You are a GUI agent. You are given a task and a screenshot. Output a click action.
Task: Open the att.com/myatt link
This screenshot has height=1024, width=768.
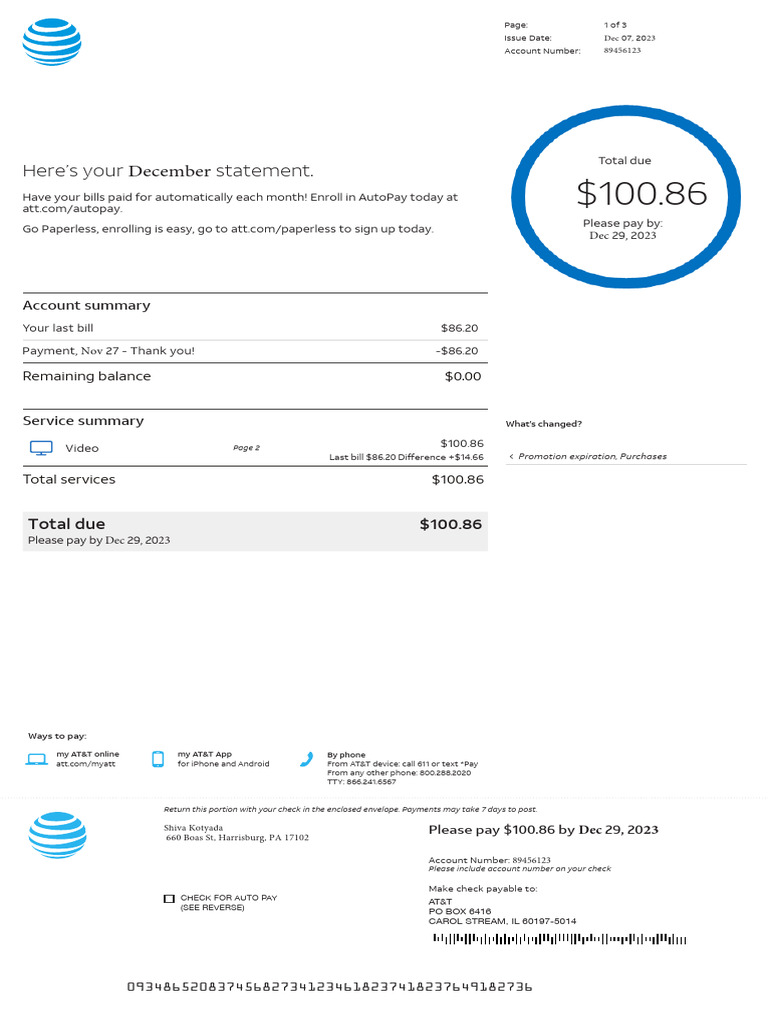tap(79, 764)
